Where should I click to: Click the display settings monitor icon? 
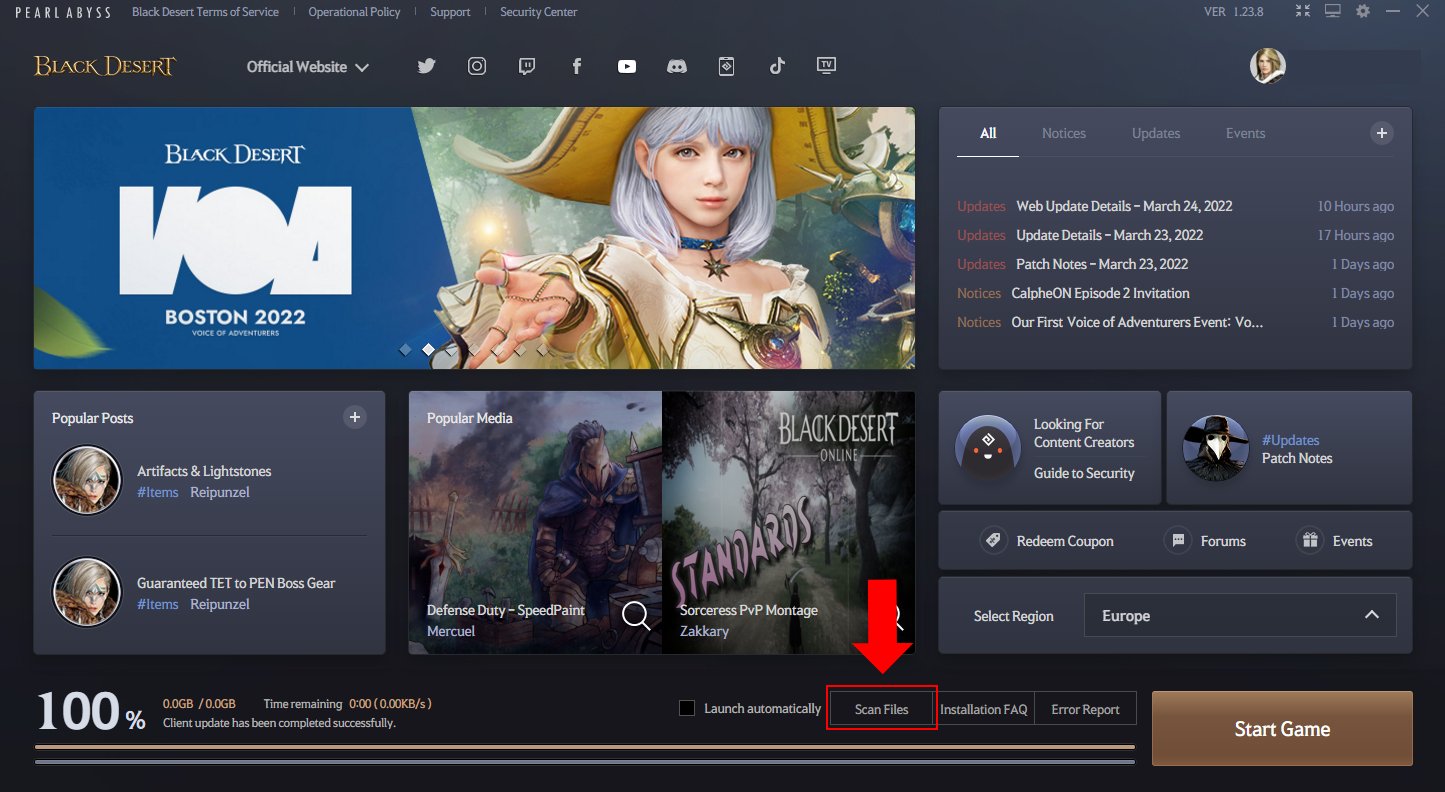(1331, 12)
